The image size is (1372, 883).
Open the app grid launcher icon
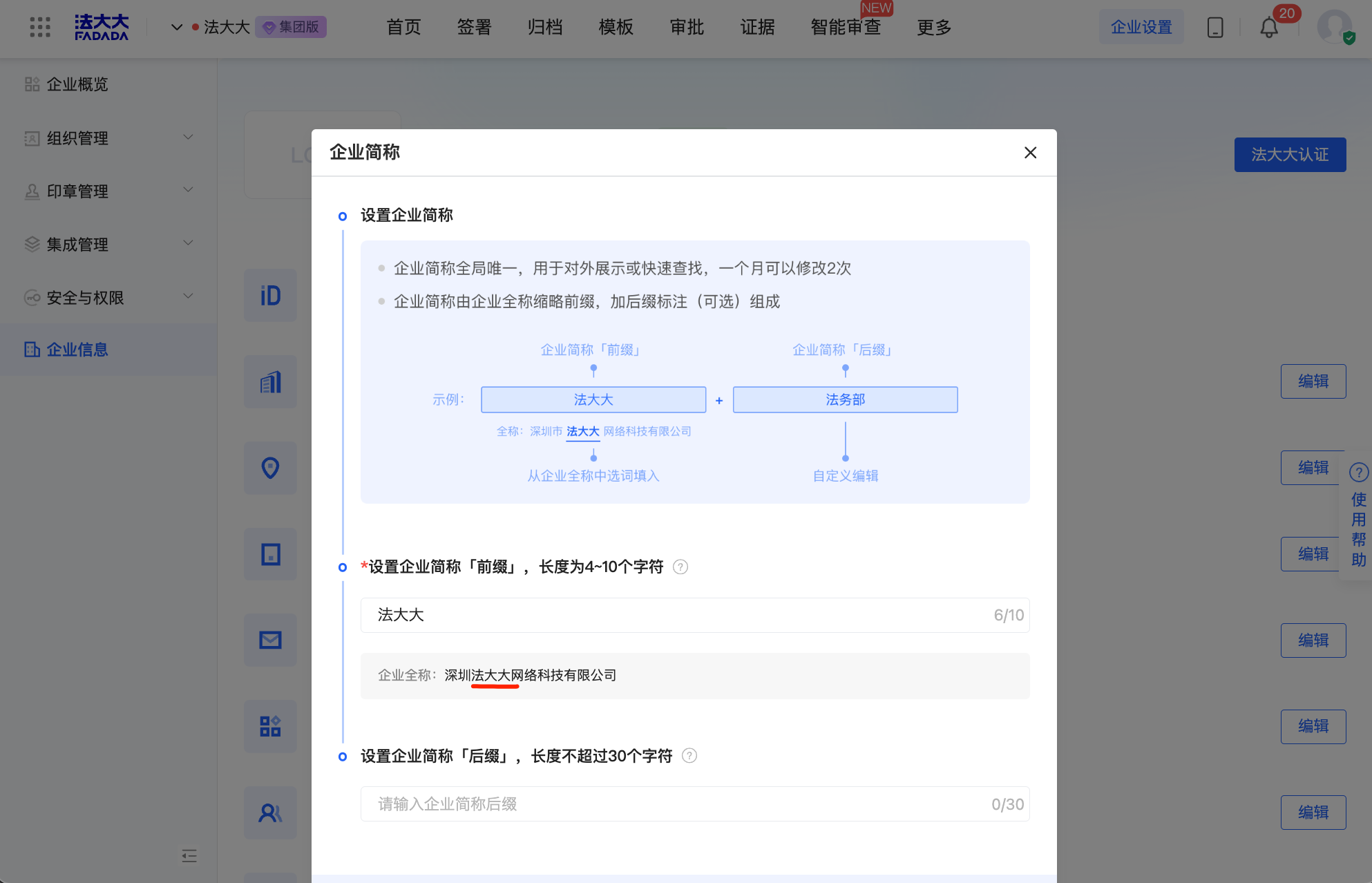point(40,27)
